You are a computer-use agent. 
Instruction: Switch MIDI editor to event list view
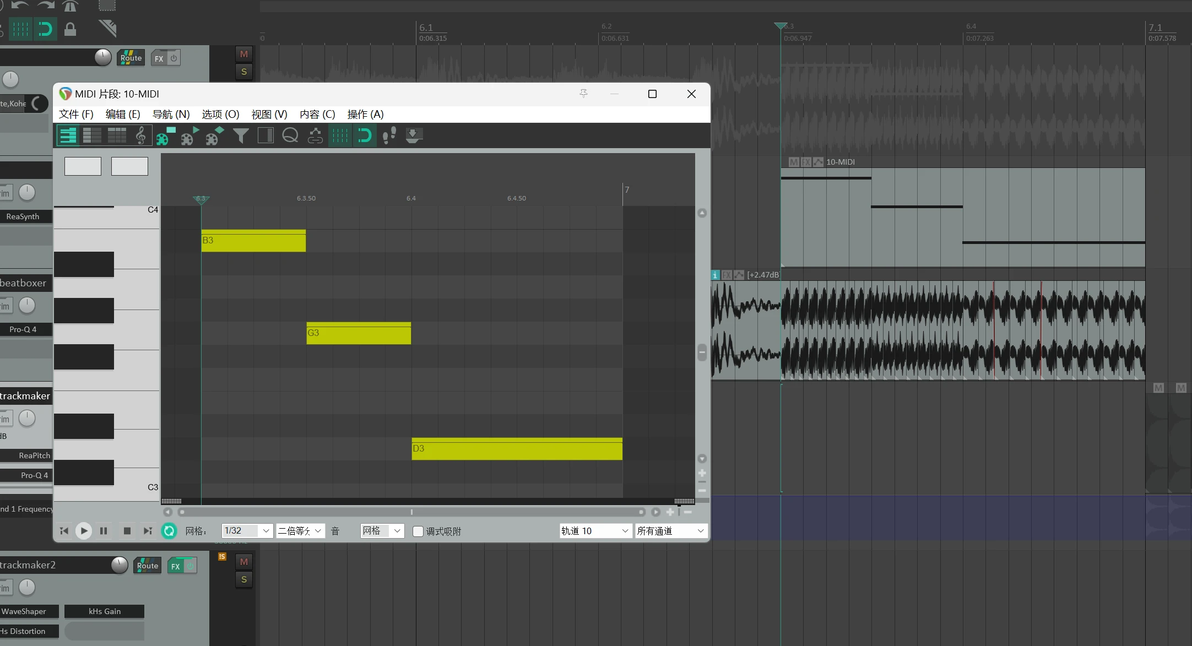[x=117, y=135]
